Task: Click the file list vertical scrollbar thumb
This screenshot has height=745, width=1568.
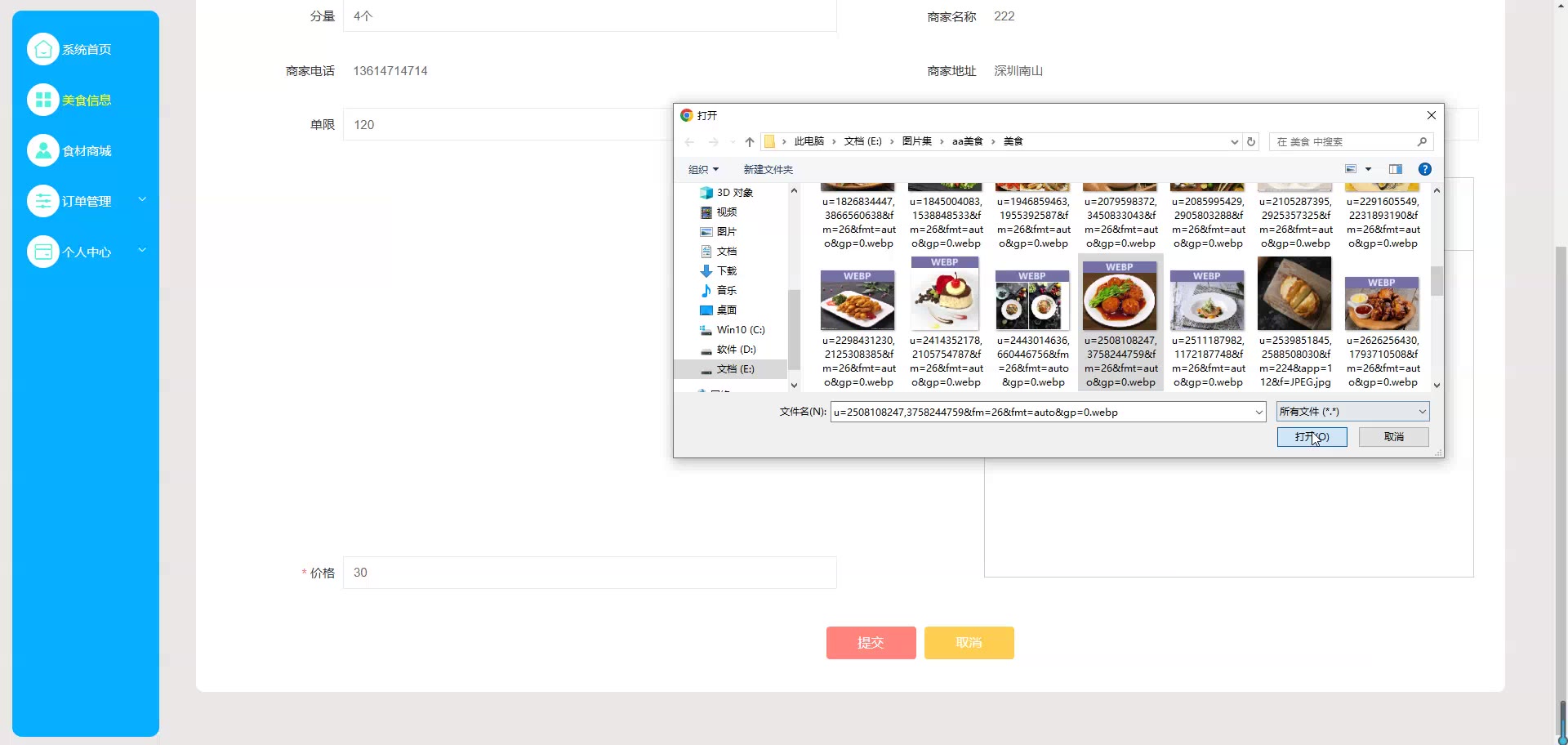Action: tap(1437, 281)
